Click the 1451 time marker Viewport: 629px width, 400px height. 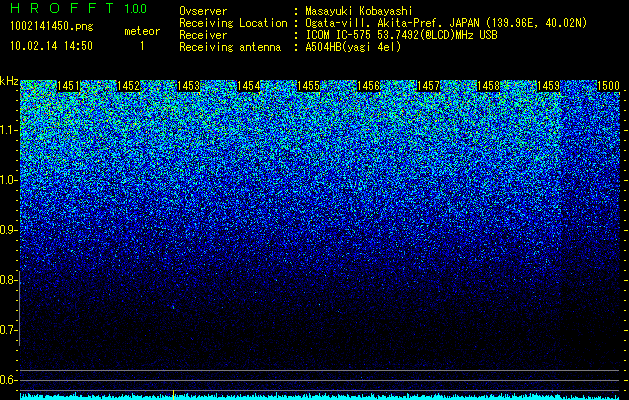coord(69,86)
